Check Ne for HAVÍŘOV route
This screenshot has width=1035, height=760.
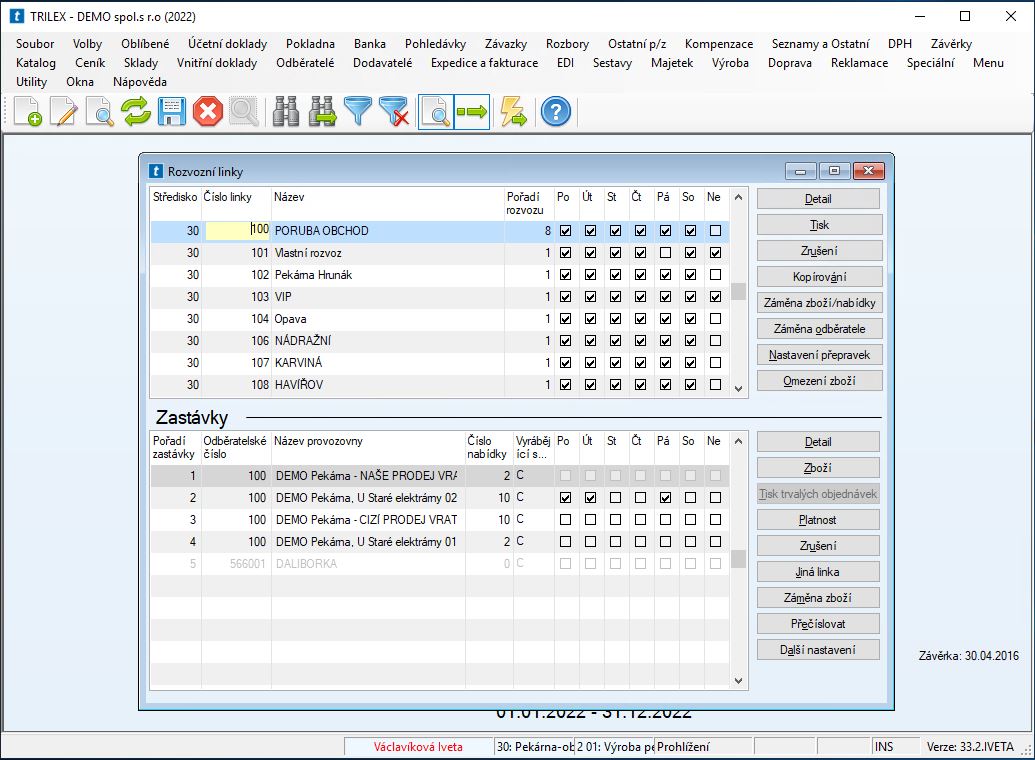tap(715, 385)
